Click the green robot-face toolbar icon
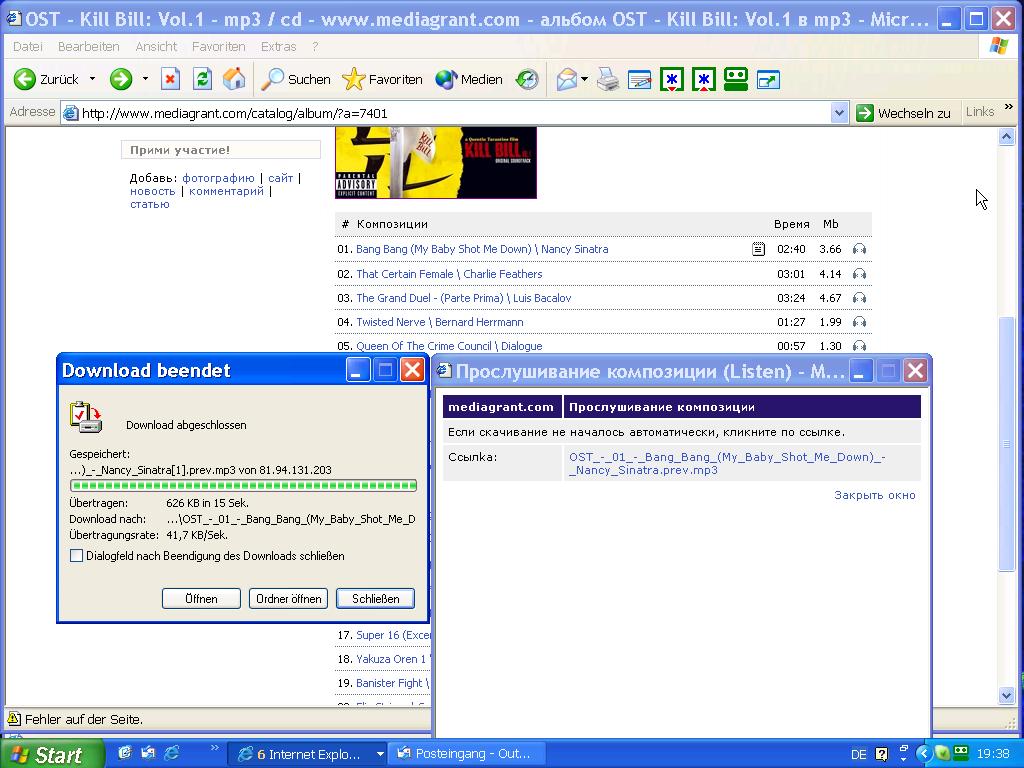 [x=735, y=79]
